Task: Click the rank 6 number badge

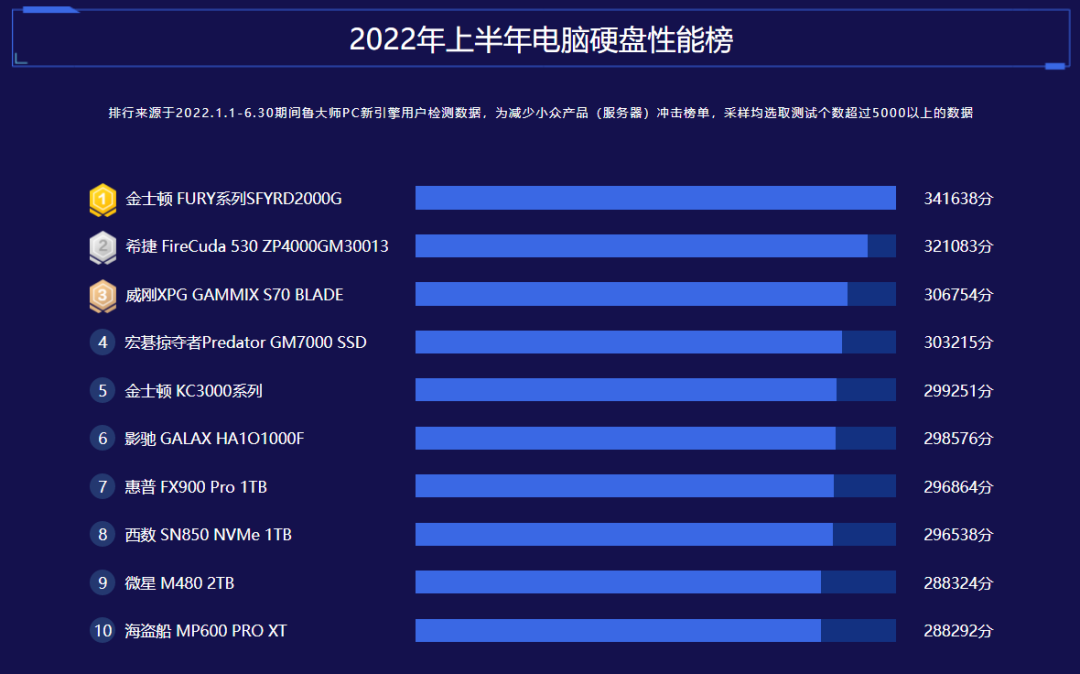Action: click(103, 438)
